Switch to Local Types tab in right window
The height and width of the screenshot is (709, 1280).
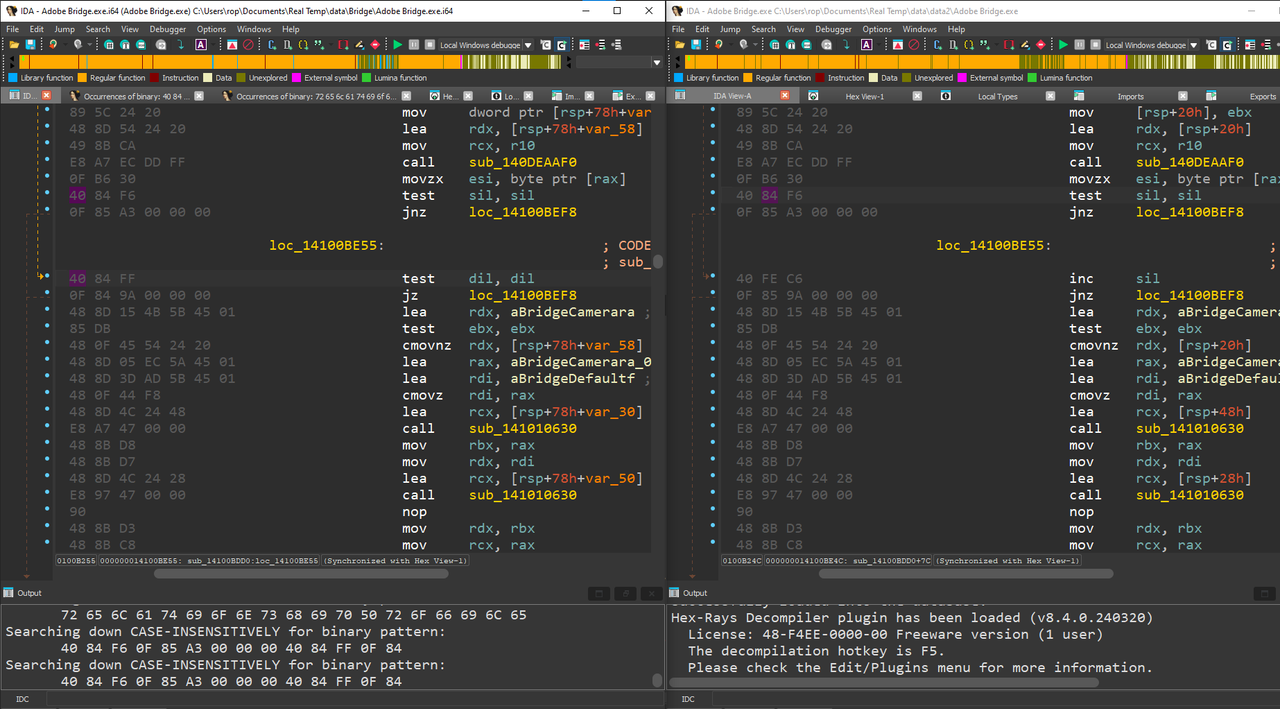[997, 96]
